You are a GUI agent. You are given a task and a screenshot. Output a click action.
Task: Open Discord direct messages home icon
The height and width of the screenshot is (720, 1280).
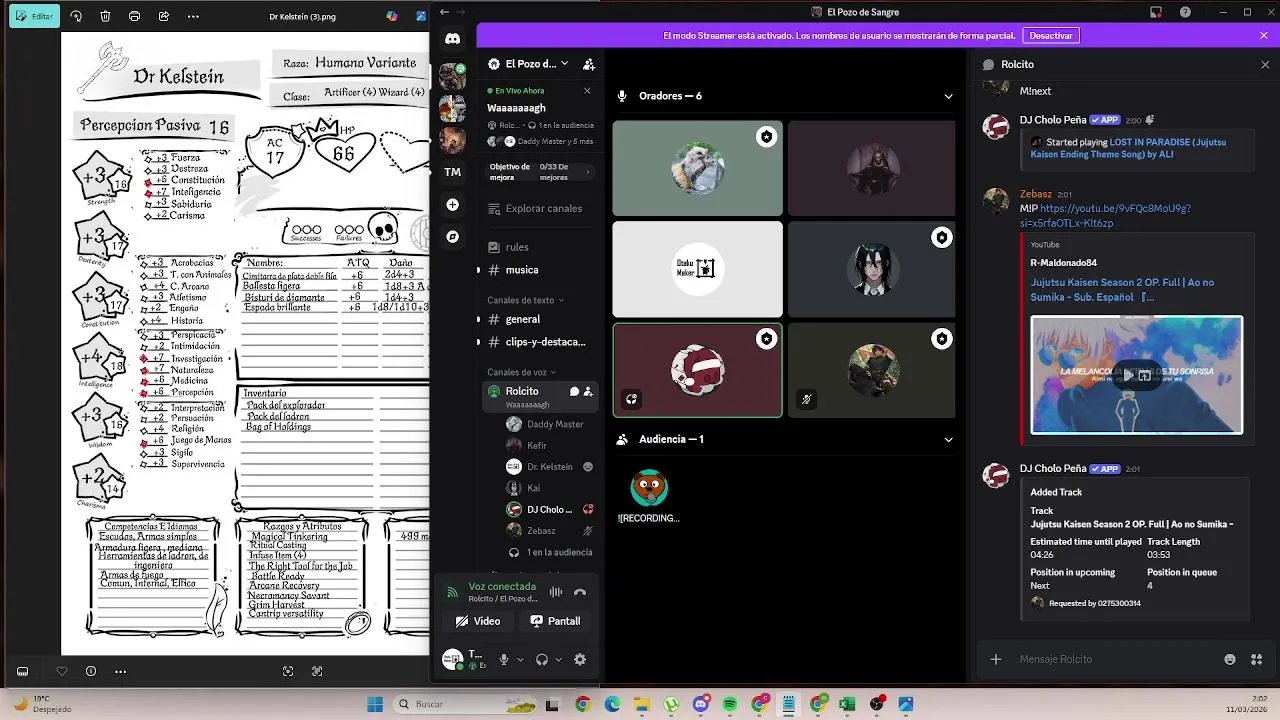click(x=452, y=39)
